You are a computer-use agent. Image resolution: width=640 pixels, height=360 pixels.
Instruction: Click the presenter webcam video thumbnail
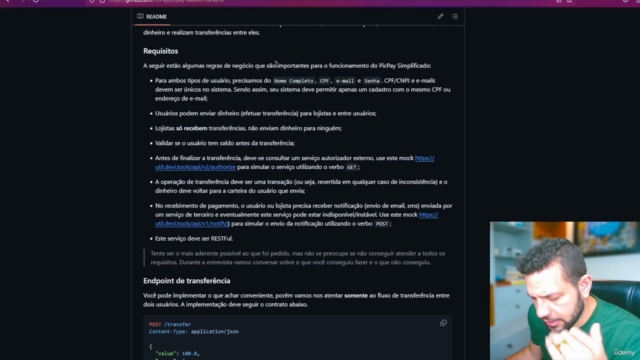pos(565,291)
